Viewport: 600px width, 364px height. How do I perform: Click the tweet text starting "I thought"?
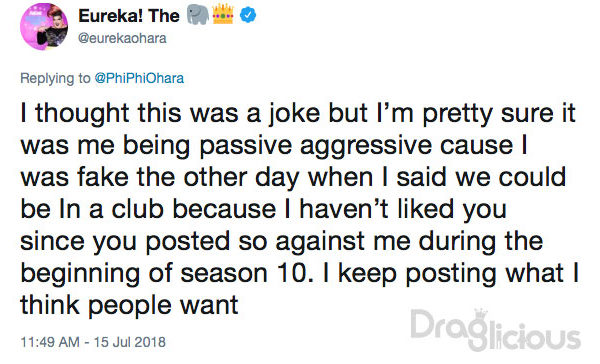click(x=300, y=209)
